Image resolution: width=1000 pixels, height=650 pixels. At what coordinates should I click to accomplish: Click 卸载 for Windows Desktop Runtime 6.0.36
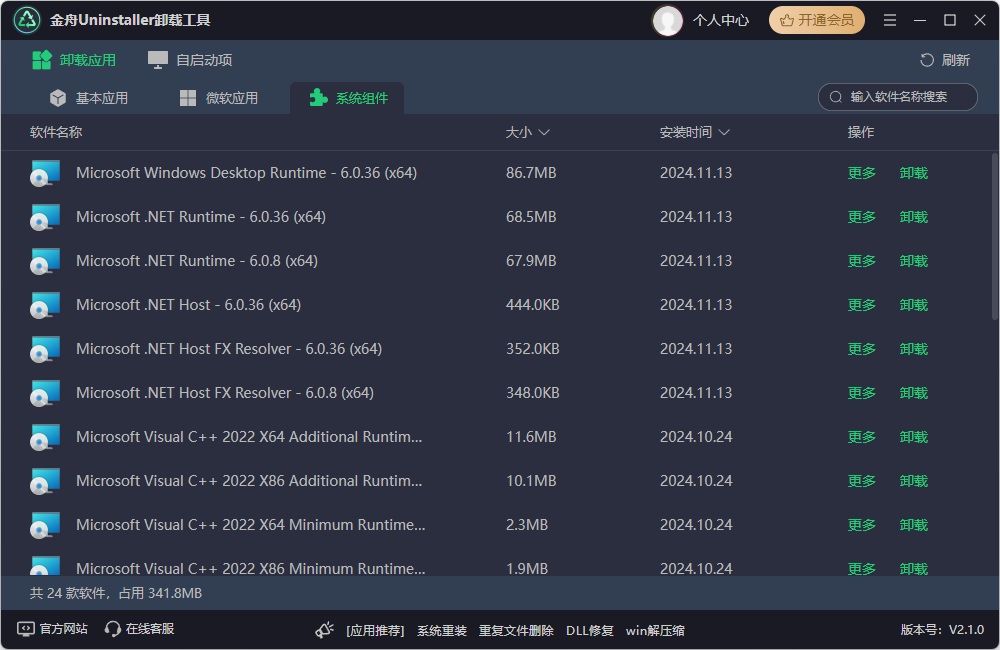click(914, 173)
